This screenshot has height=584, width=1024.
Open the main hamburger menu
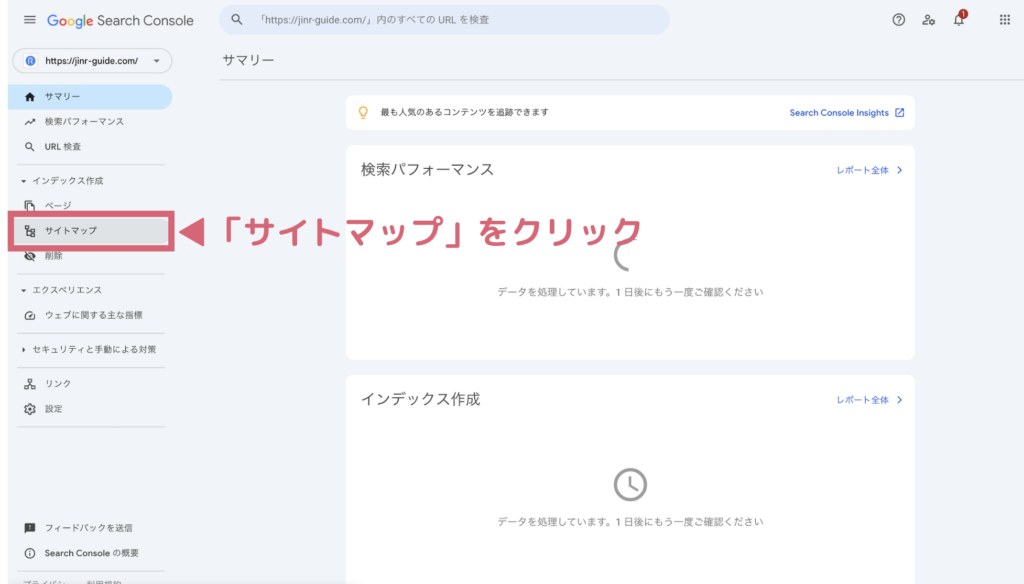(29, 20)
